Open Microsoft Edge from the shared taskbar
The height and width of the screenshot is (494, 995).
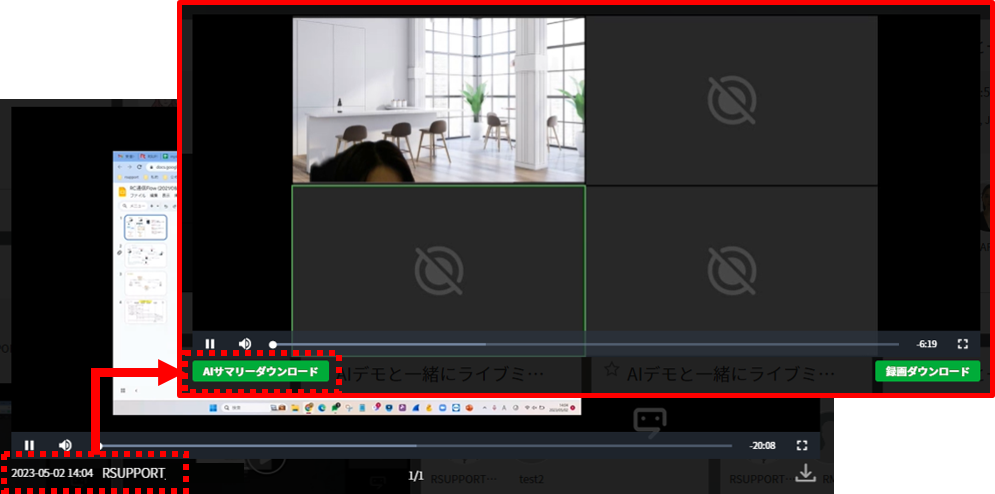click(322, 408)
